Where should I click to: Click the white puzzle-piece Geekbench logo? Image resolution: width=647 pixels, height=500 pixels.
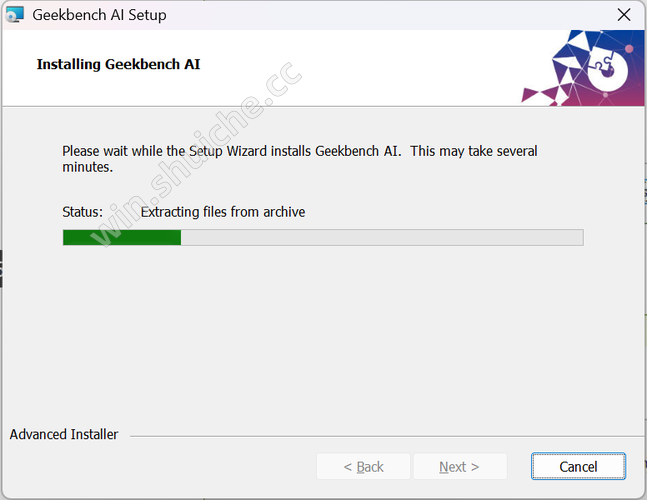(x=607, y=70)
